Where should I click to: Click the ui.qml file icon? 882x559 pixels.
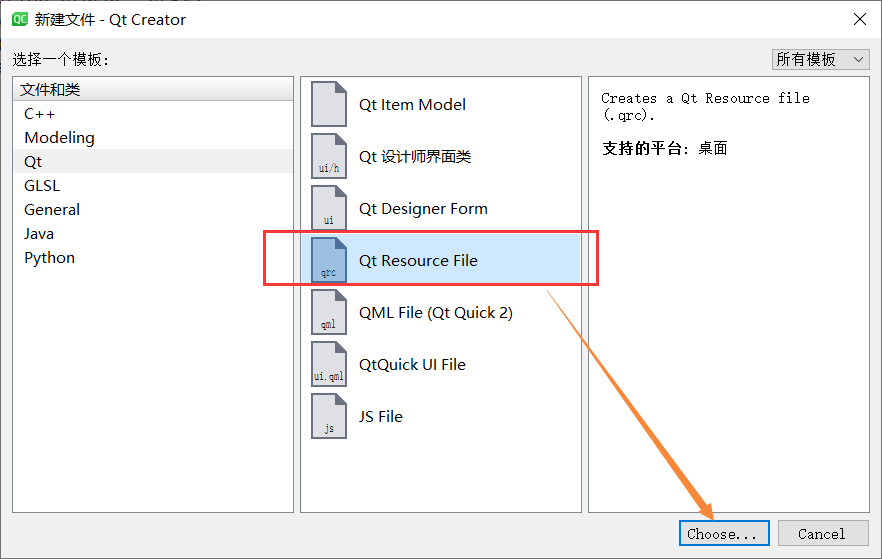coord(328,364)
